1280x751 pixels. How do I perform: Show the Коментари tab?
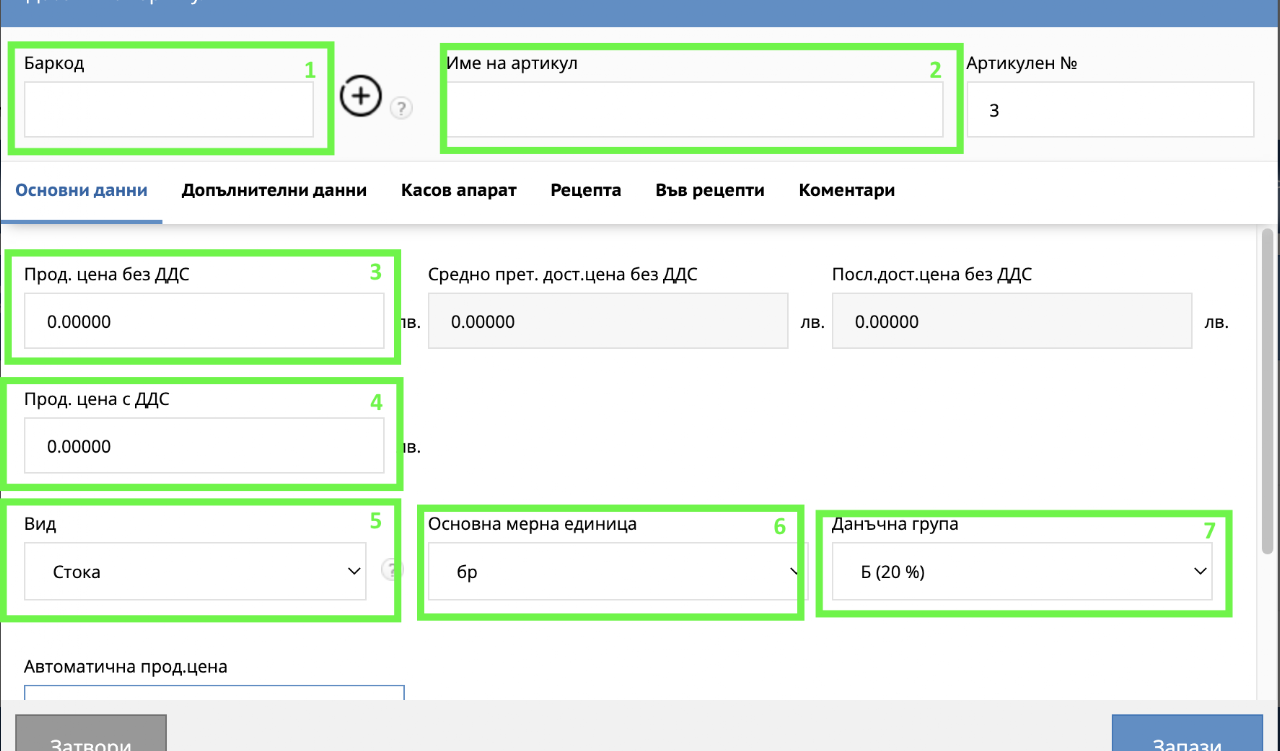pos(847,190)
